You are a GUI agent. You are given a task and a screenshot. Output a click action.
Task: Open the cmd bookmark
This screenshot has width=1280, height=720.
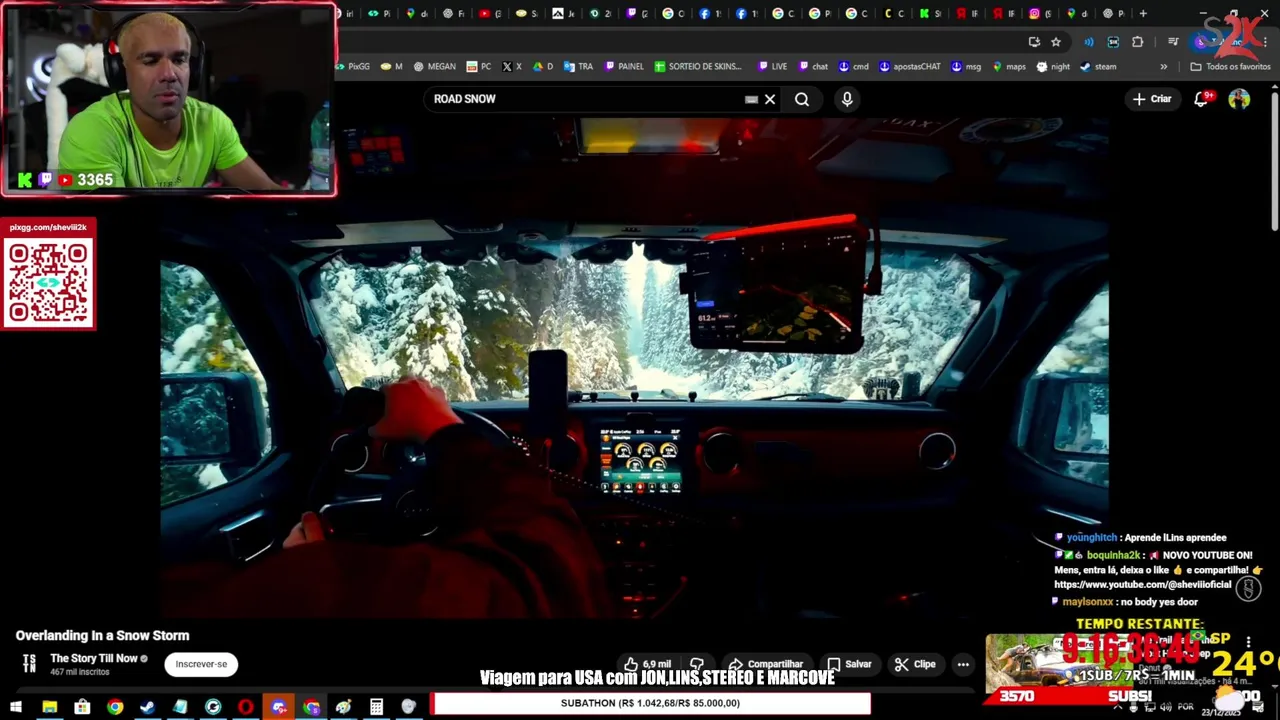[854, 66]
